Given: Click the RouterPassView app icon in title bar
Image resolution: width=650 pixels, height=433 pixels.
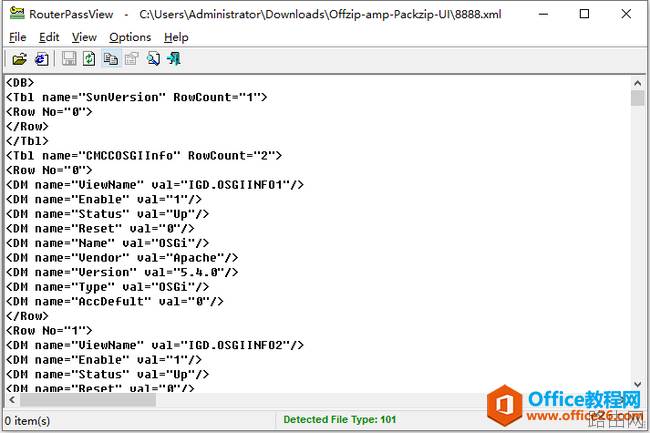Looking at the screenshot, I should click(x=17, y=14).
